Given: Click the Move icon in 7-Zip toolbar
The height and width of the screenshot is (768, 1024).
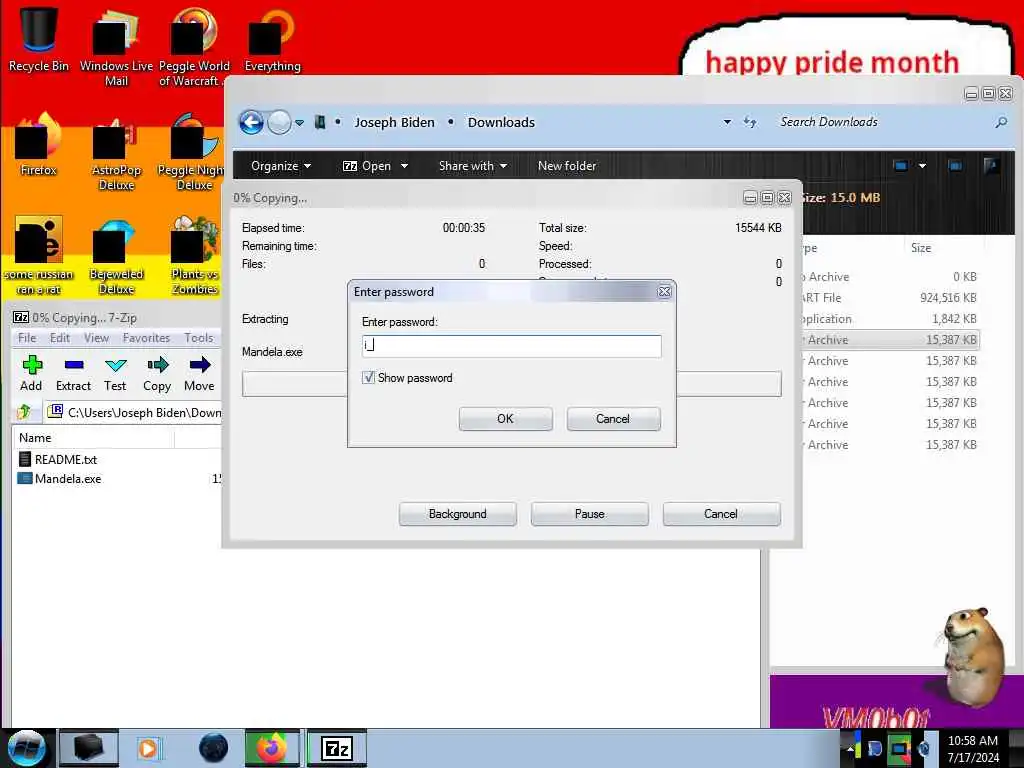Looking at the screenshot, I should point(199,374).
